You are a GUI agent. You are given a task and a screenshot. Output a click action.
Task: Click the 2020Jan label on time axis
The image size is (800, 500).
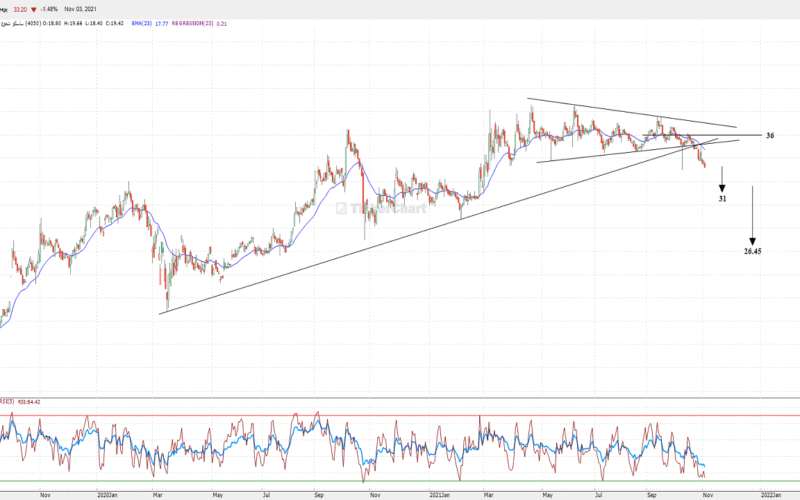coord(111,494)
